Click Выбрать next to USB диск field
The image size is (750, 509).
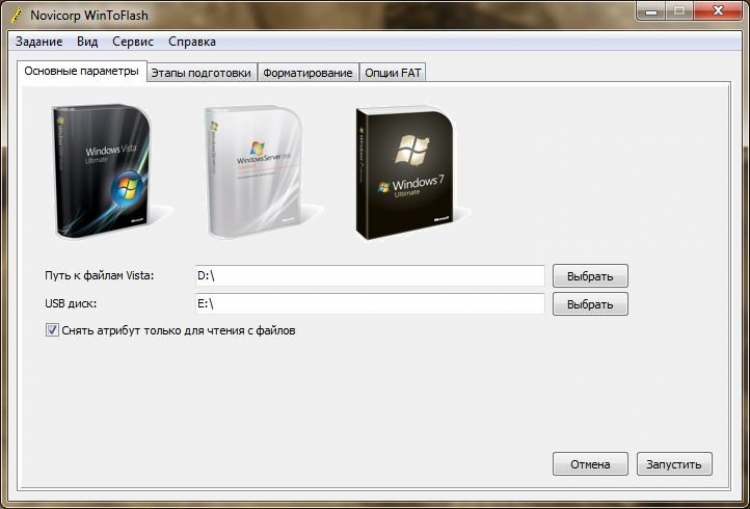tap(590, 304)
